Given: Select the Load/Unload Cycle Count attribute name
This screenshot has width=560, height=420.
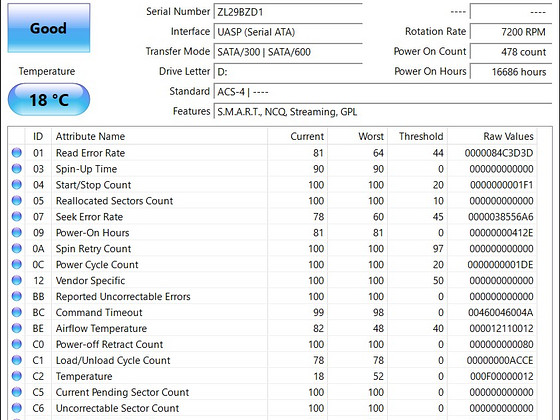Looking at the screenshot, I should [113, 360].
